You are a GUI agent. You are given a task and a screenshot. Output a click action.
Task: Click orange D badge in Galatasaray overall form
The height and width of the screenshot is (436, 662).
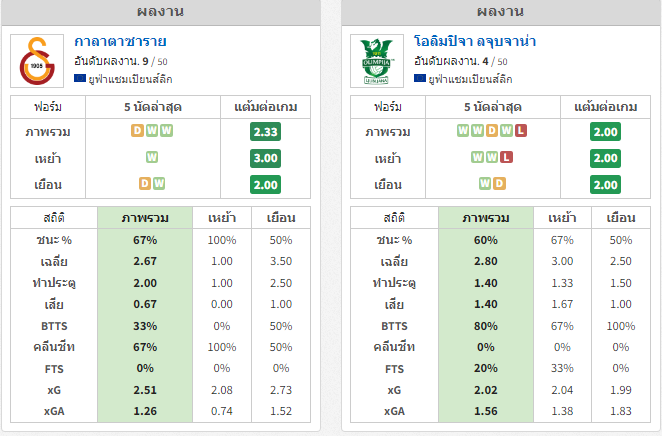point(137,130)
